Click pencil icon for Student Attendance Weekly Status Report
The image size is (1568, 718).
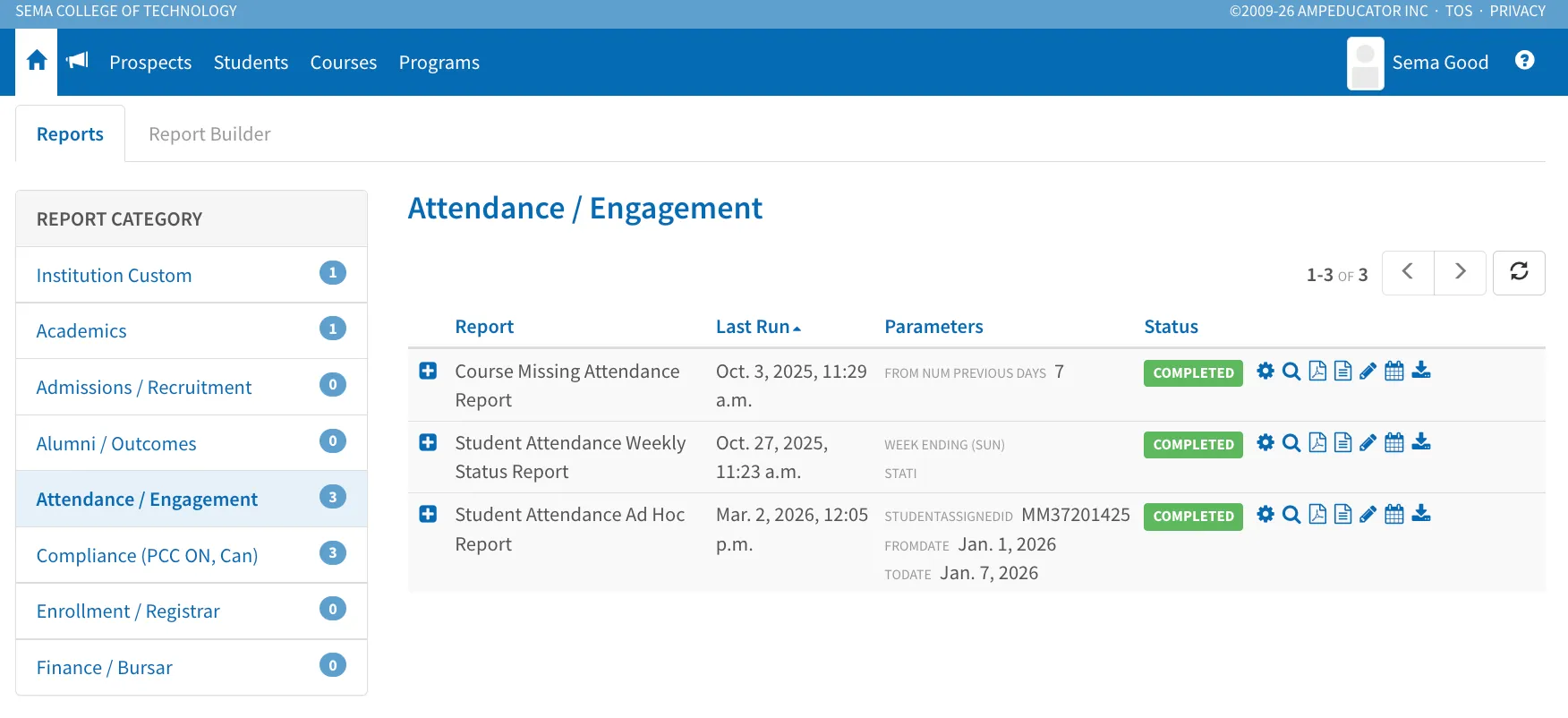pyautogui.click(x=1368, y=442)
